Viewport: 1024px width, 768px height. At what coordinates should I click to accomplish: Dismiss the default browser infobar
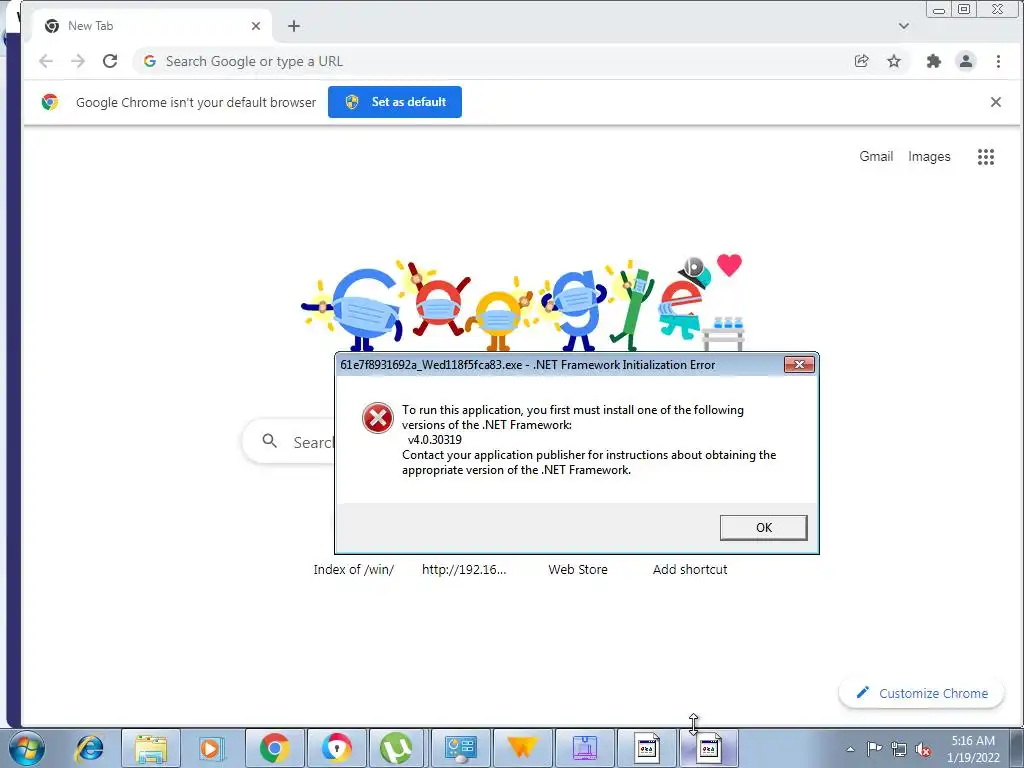pos(995,102)
